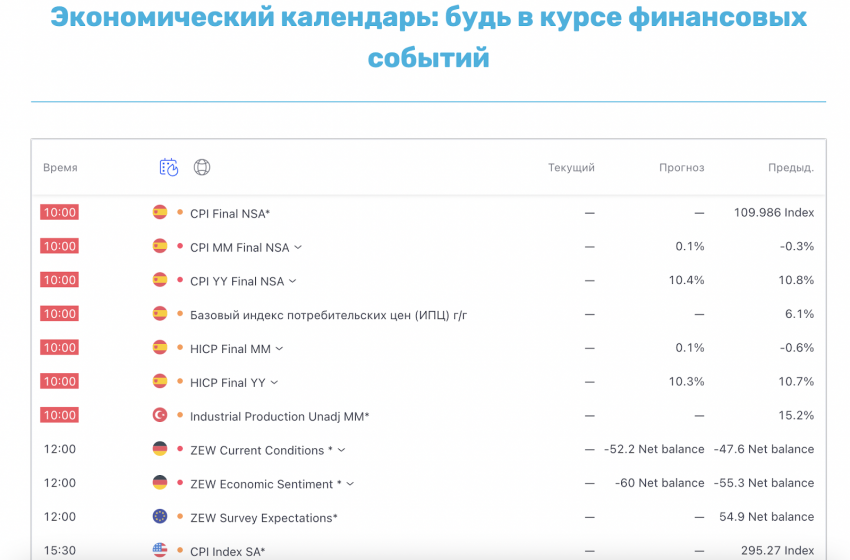850x560 pixels.
Task: Click red importance dot on CPI YY Final NSA
Action: 180,280
